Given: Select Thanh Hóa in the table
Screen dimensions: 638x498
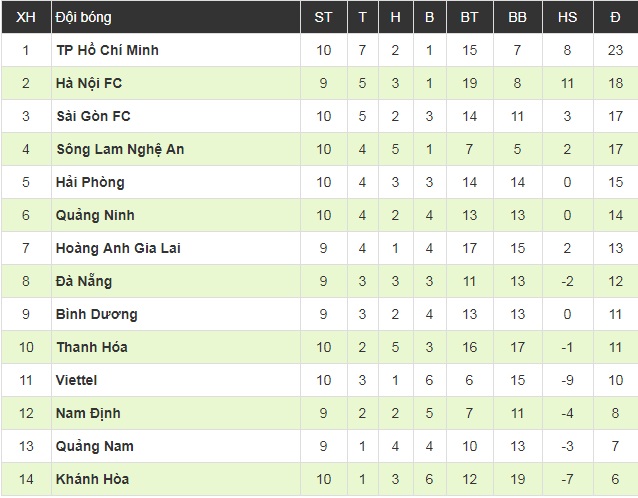Looking at the screenshot, I should 92,347.
